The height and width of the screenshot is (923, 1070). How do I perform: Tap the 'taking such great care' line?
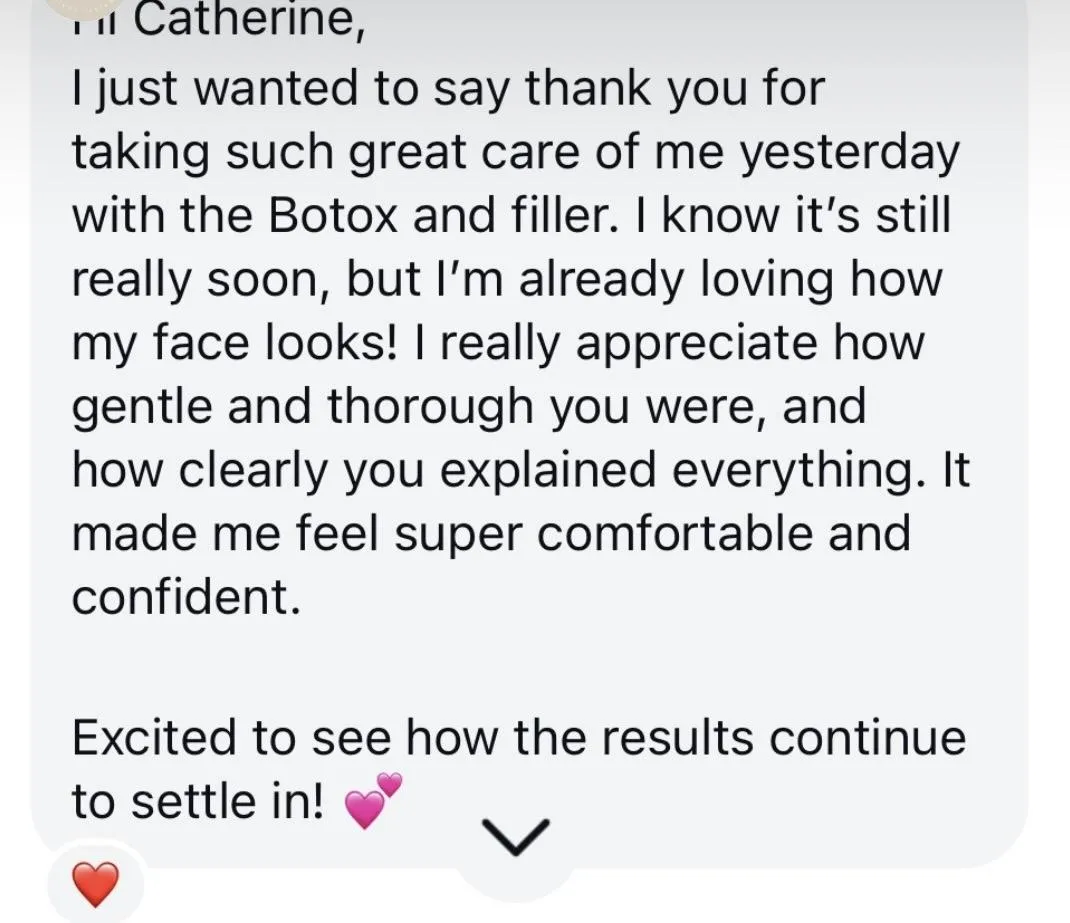[x=515, y=153]
